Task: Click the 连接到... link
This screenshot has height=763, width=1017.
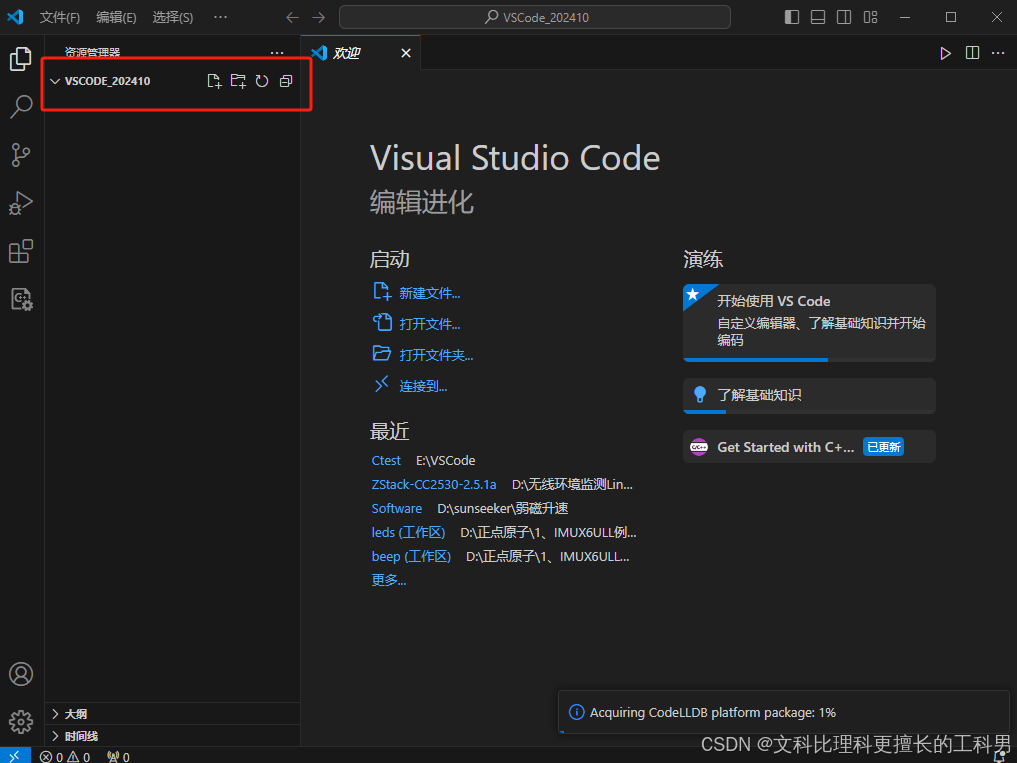Action: tap(423, 386)
